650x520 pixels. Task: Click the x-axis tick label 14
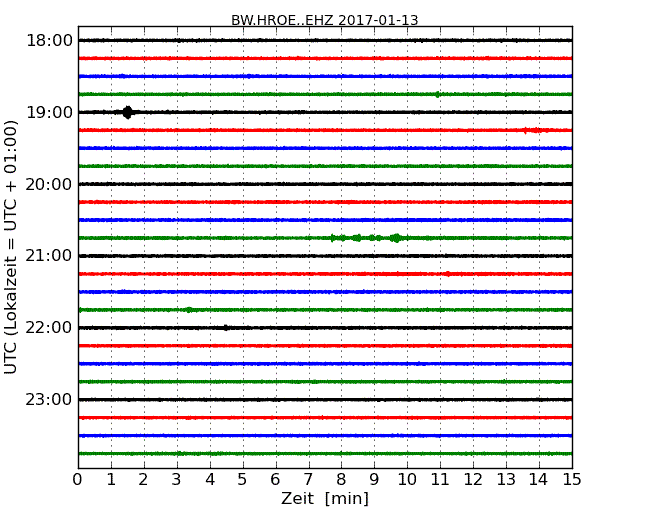point(538,479)
